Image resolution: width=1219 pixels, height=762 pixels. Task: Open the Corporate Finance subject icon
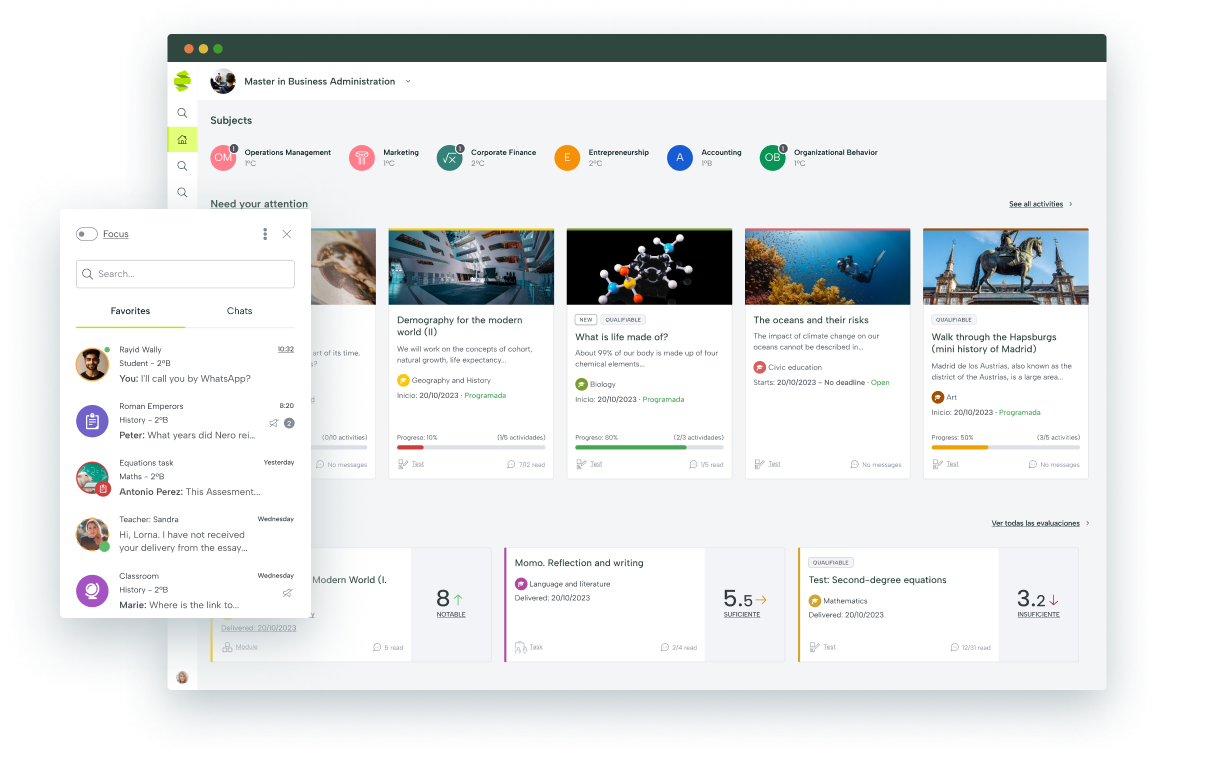(449, 158)
